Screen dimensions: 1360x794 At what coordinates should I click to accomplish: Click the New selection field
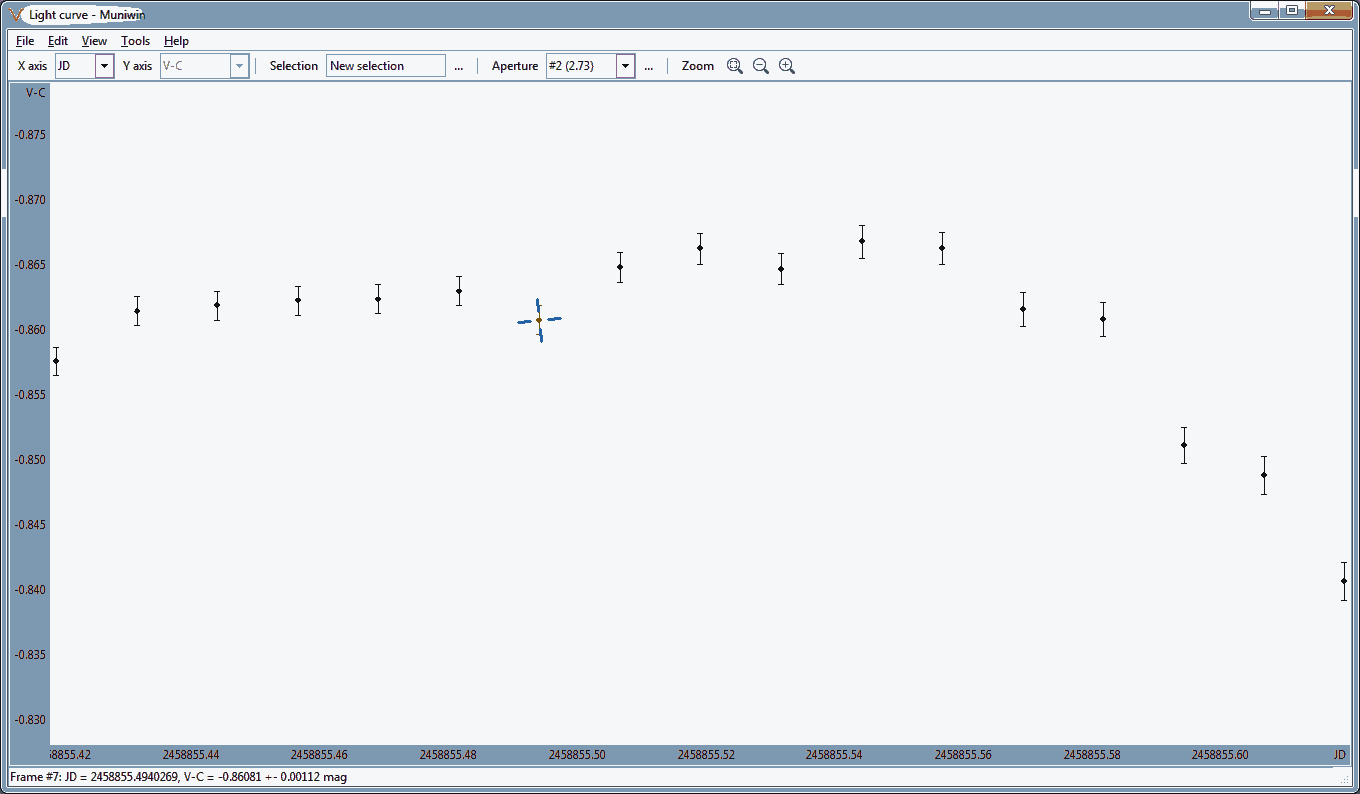point(385,66)
